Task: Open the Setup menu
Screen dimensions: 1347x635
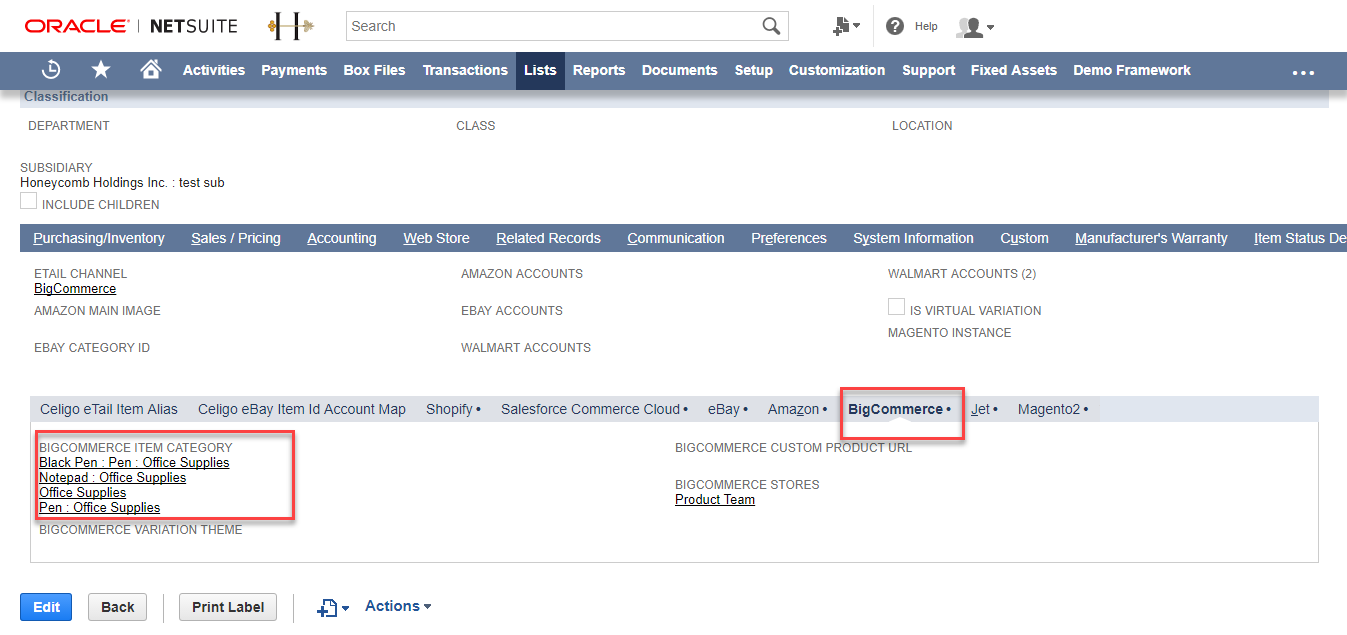Action: point(754,70)
